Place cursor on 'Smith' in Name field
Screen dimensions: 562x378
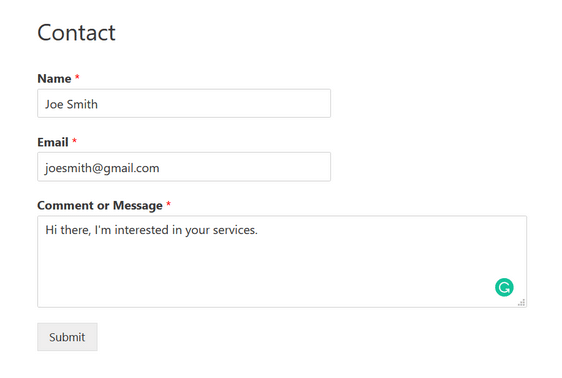click(82, 104)
